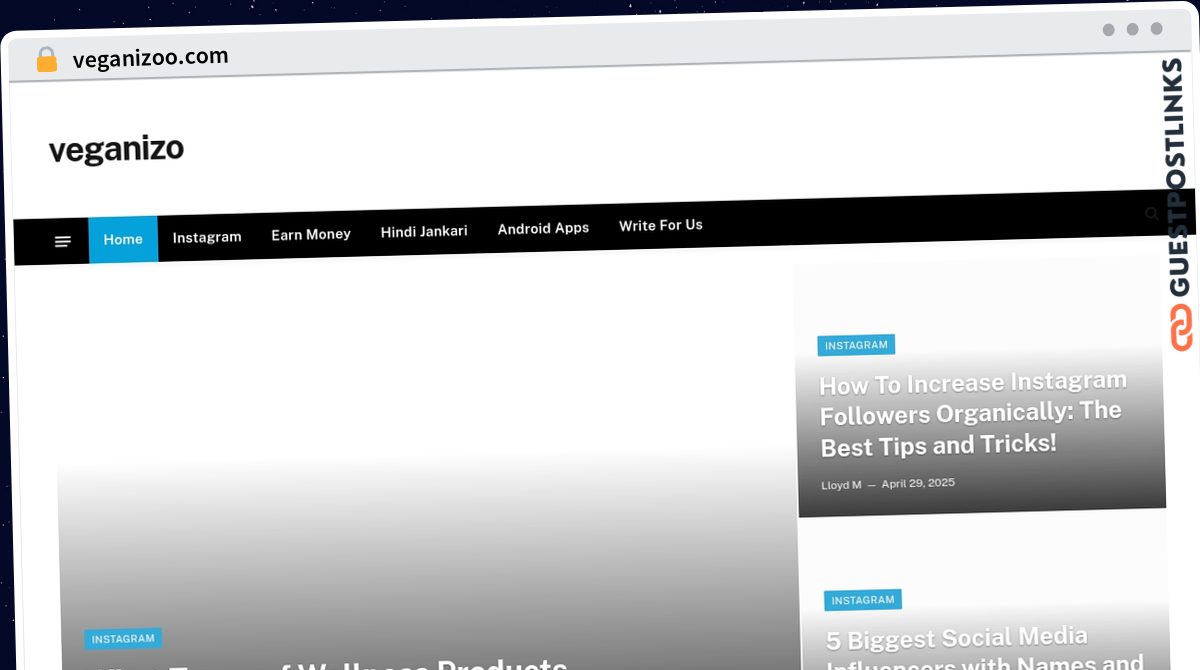Image resolution: width=1200 pixels, height=670 pixels.
Task: Open '5 Biggest Social Media Influencers' article
Action: click(x=985, y=648)
